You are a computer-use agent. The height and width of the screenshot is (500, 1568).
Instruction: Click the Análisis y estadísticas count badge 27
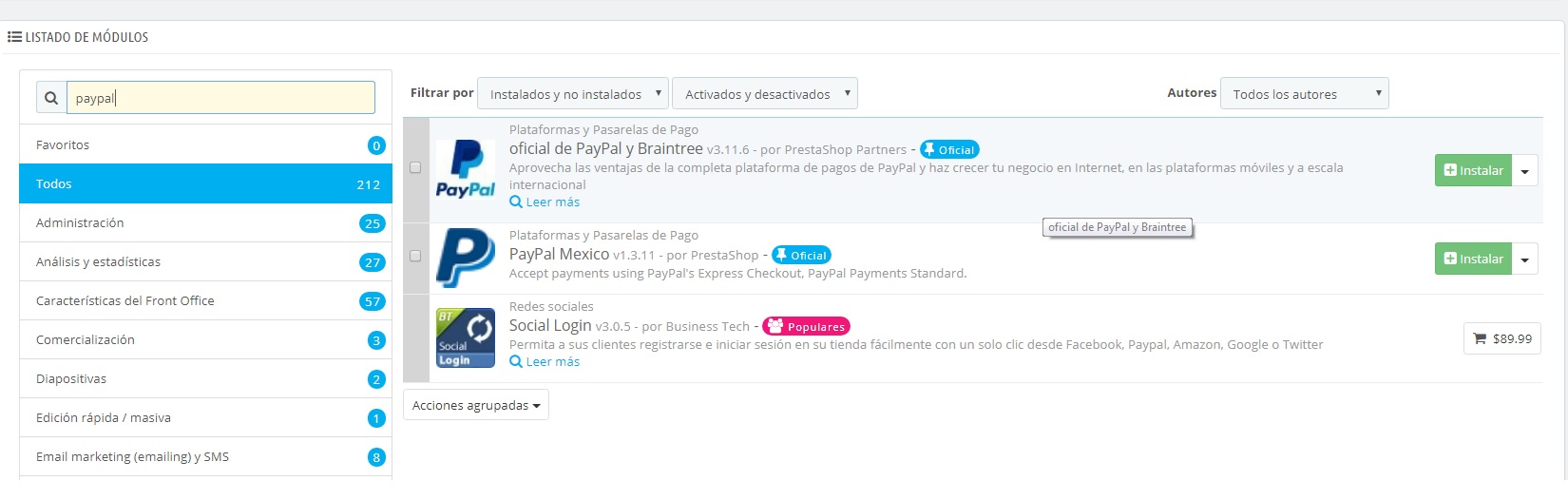pos(373,262)
